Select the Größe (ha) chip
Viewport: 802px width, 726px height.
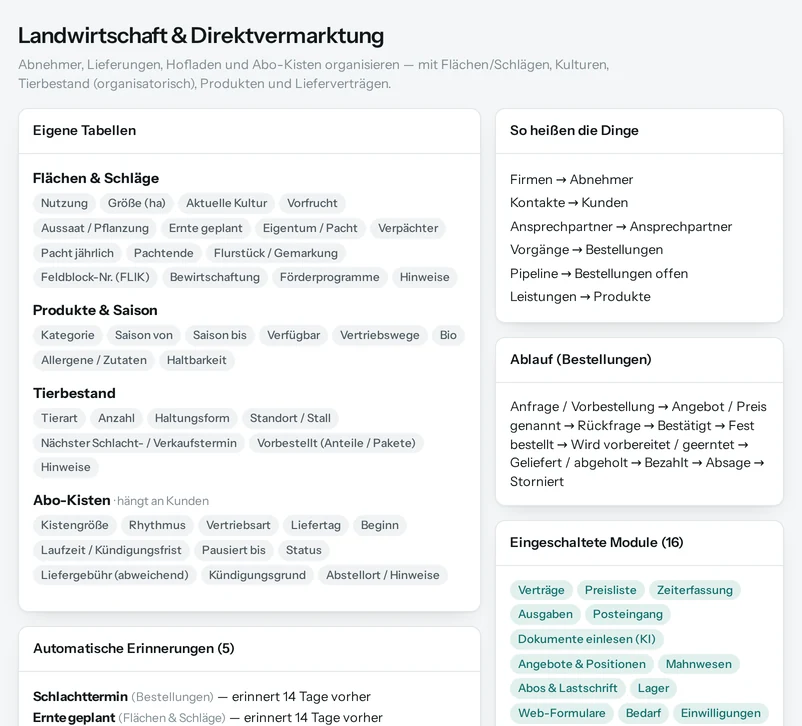(x=137, y=203)
